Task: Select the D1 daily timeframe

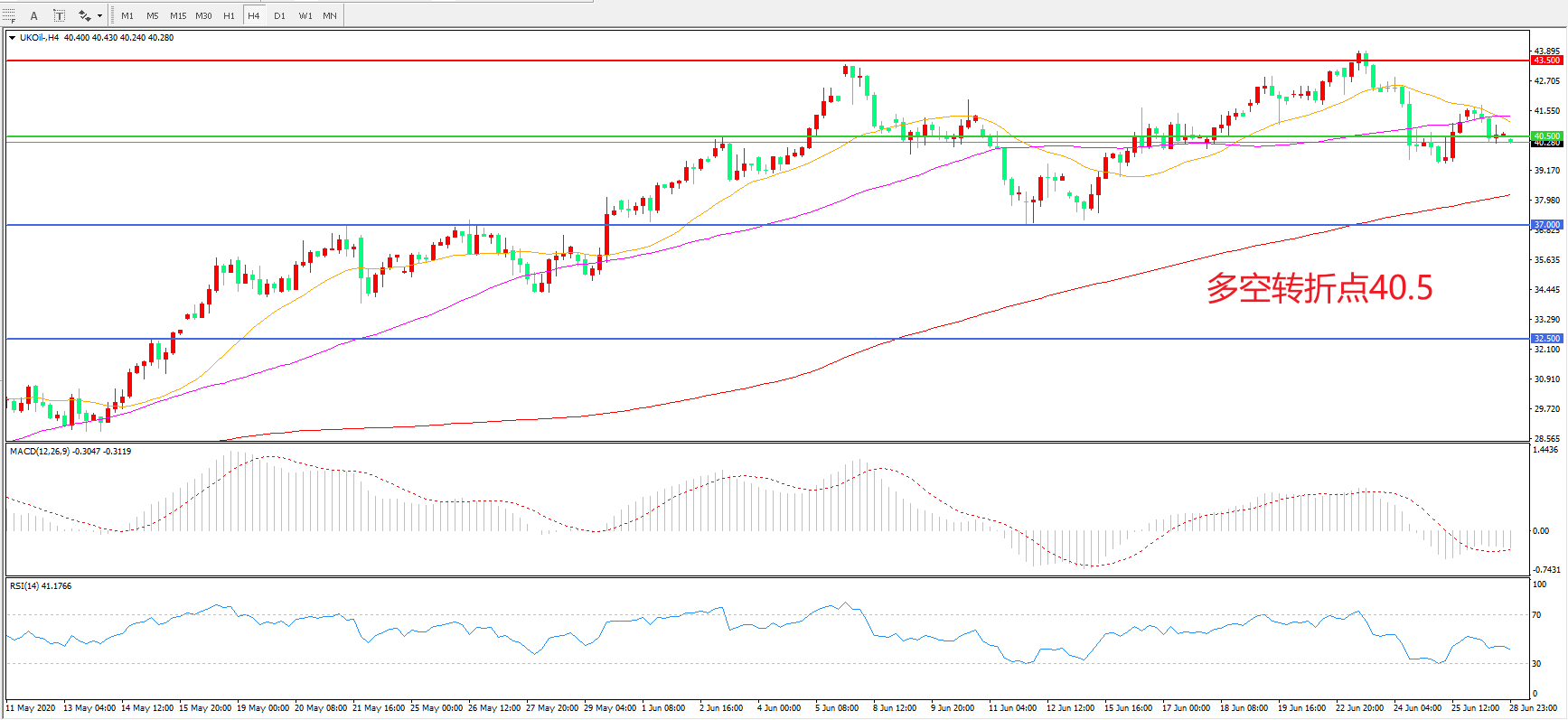Action: [279, 15]
